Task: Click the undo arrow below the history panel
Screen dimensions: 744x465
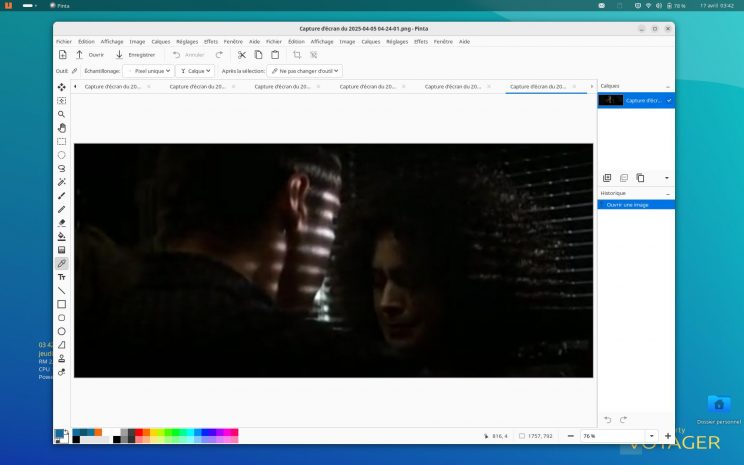Action: [x=608, y=420]
